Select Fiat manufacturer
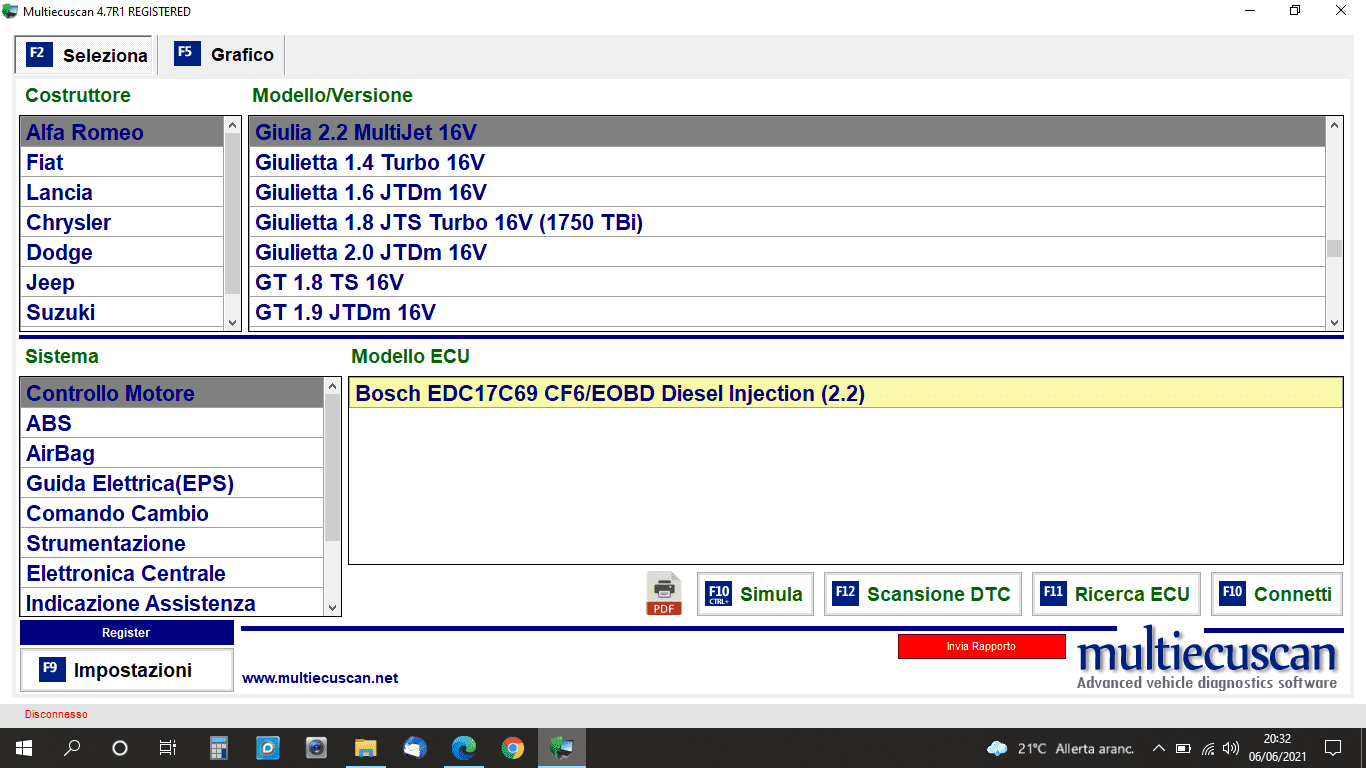The height and width of the screenshot is (768, 1366). point(121,162)
